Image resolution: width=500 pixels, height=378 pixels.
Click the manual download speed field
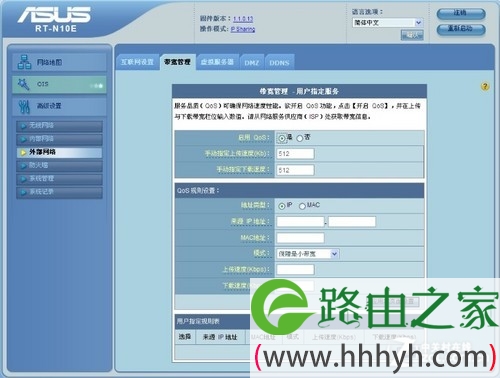[295, 170]
